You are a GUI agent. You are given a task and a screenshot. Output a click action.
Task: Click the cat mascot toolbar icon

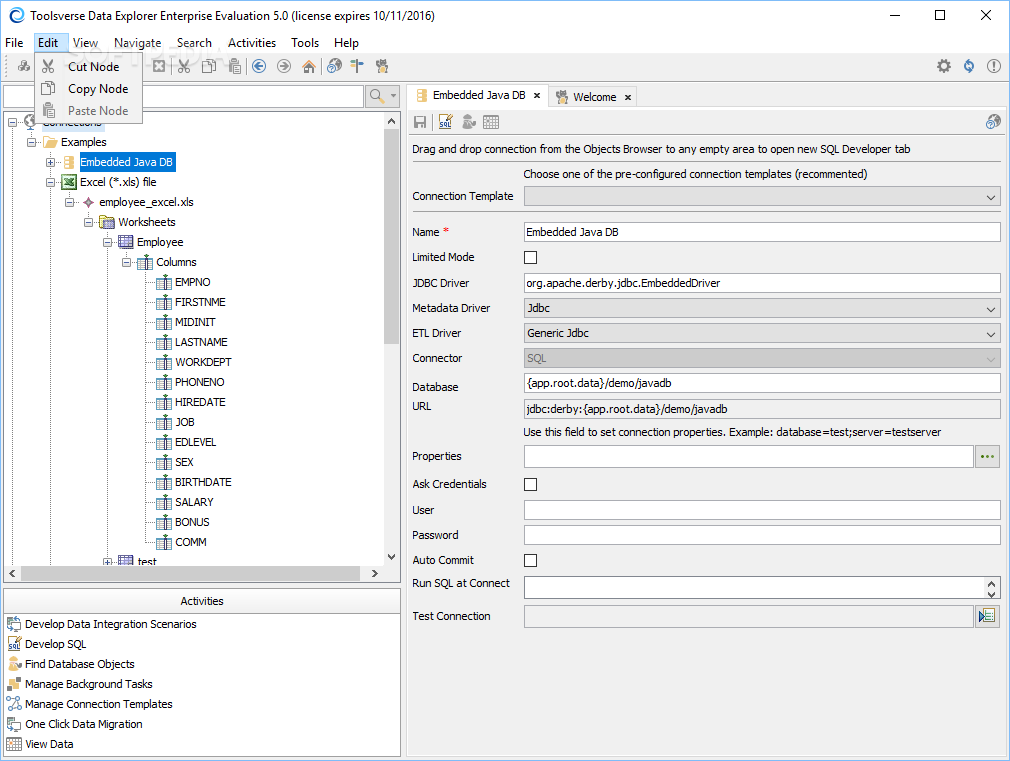coord(383,66)
